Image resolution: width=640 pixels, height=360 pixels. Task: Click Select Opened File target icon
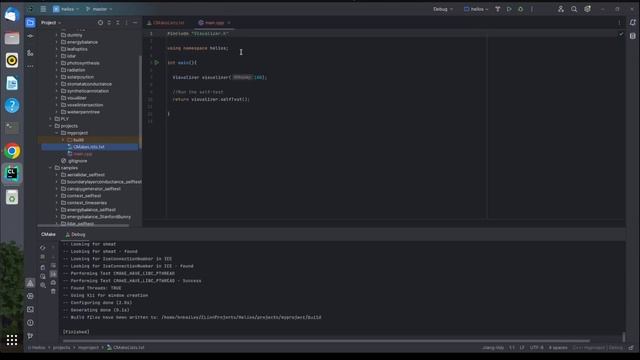click(x=100, y=23)
